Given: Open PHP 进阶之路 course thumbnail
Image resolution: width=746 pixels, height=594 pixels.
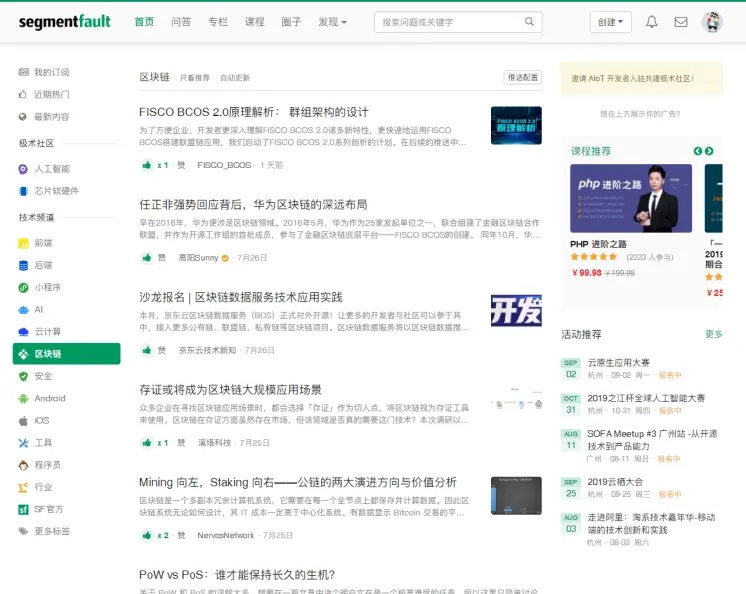Looking at the screenshot, I should click(x=631, y=198).
